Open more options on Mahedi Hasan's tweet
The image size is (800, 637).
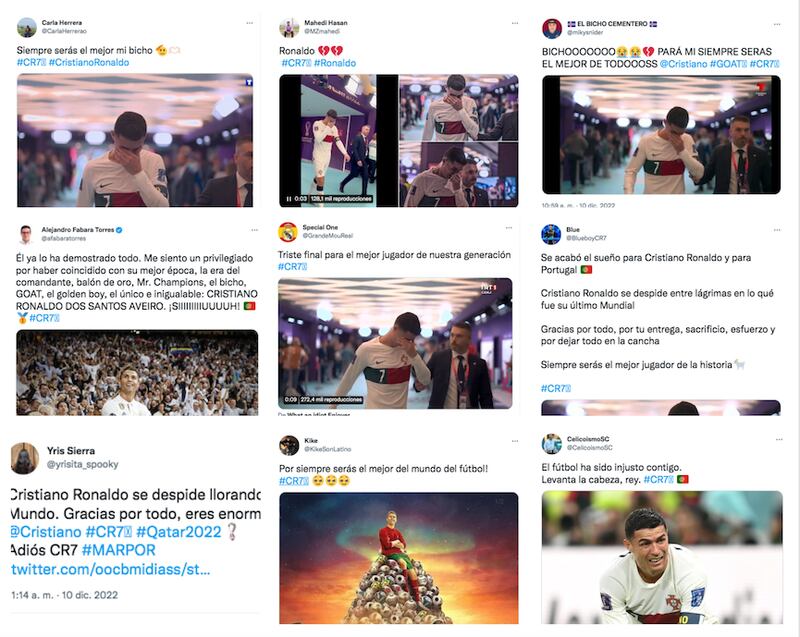coord(515,23)
